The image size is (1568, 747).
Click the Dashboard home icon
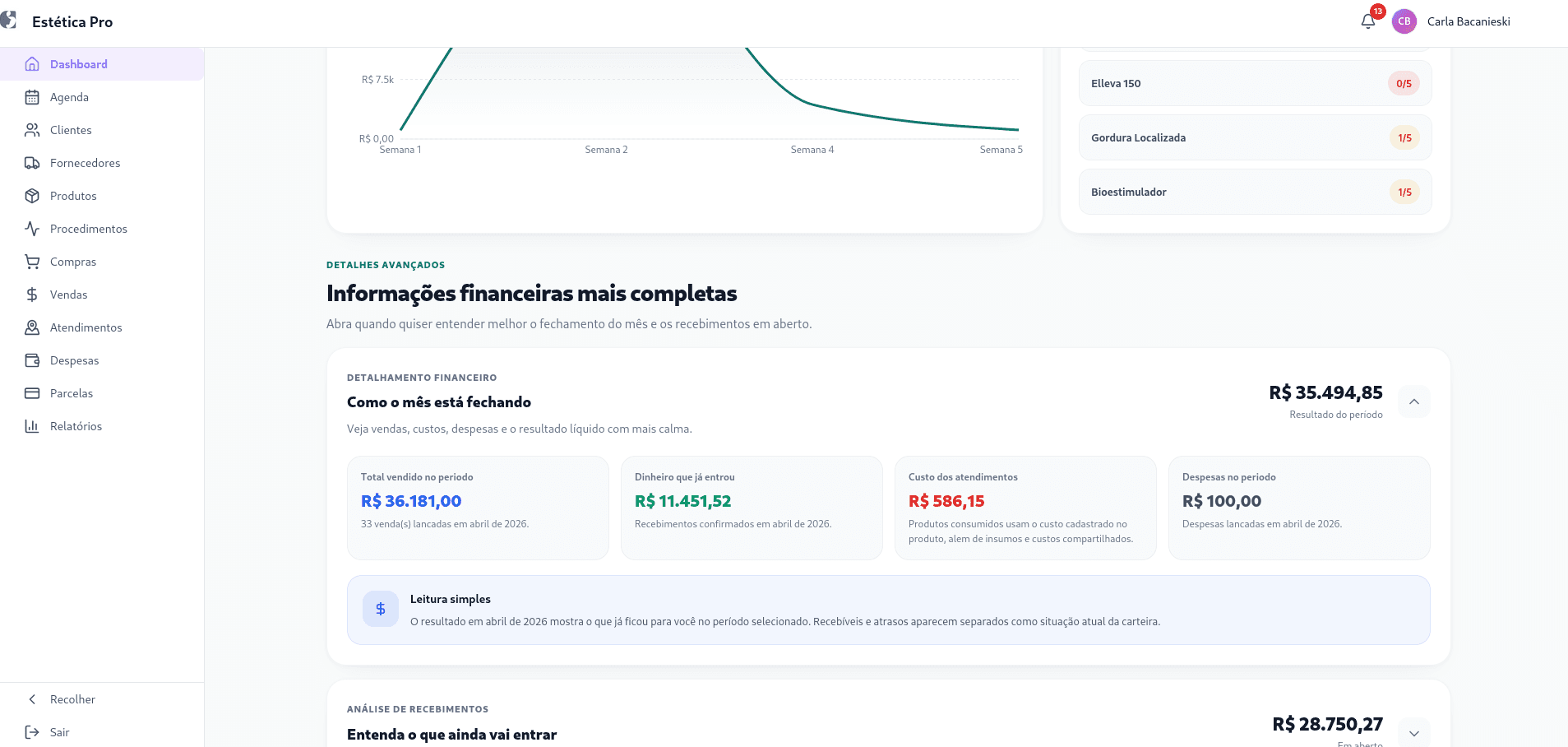(x=32, y=64)
